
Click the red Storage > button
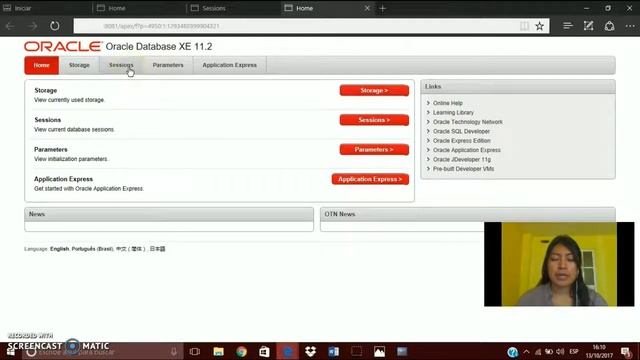tap(374, 90)
